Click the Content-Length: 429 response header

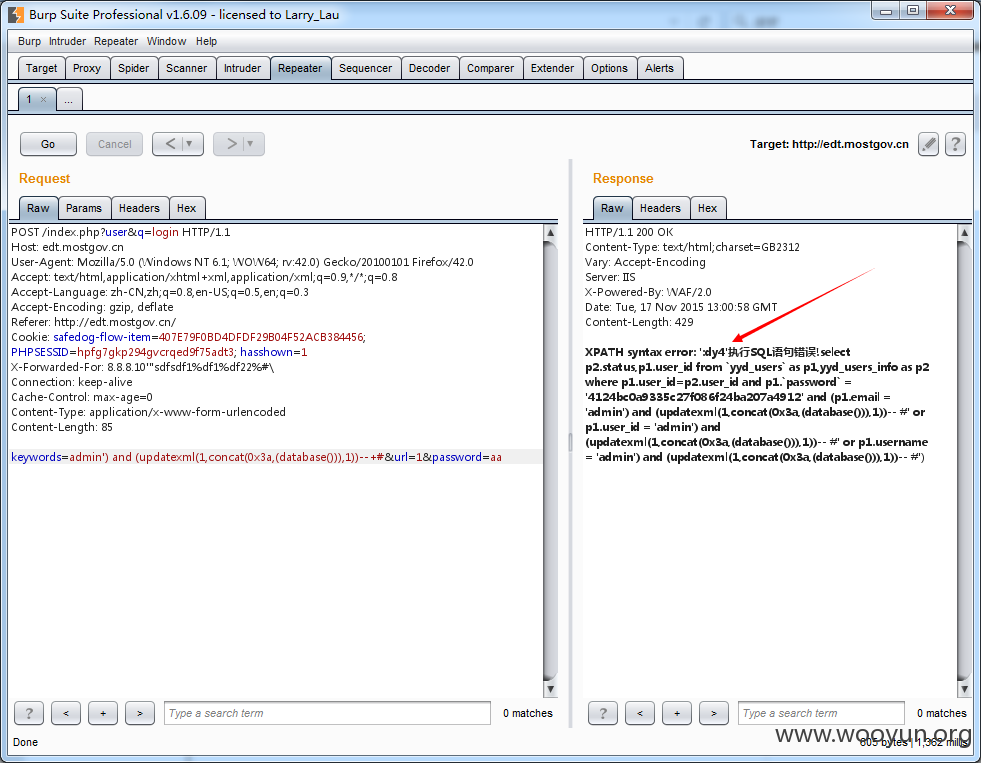[639, 322]
